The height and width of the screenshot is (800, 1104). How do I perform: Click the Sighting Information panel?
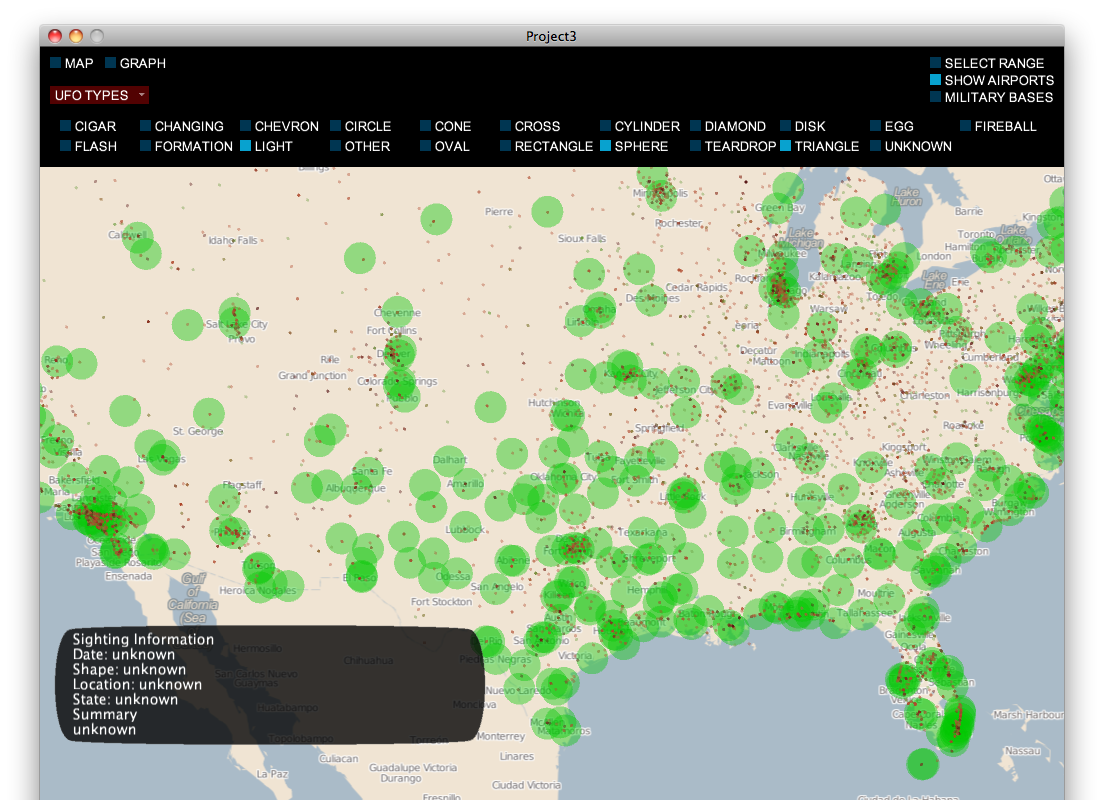click(270, 685)
